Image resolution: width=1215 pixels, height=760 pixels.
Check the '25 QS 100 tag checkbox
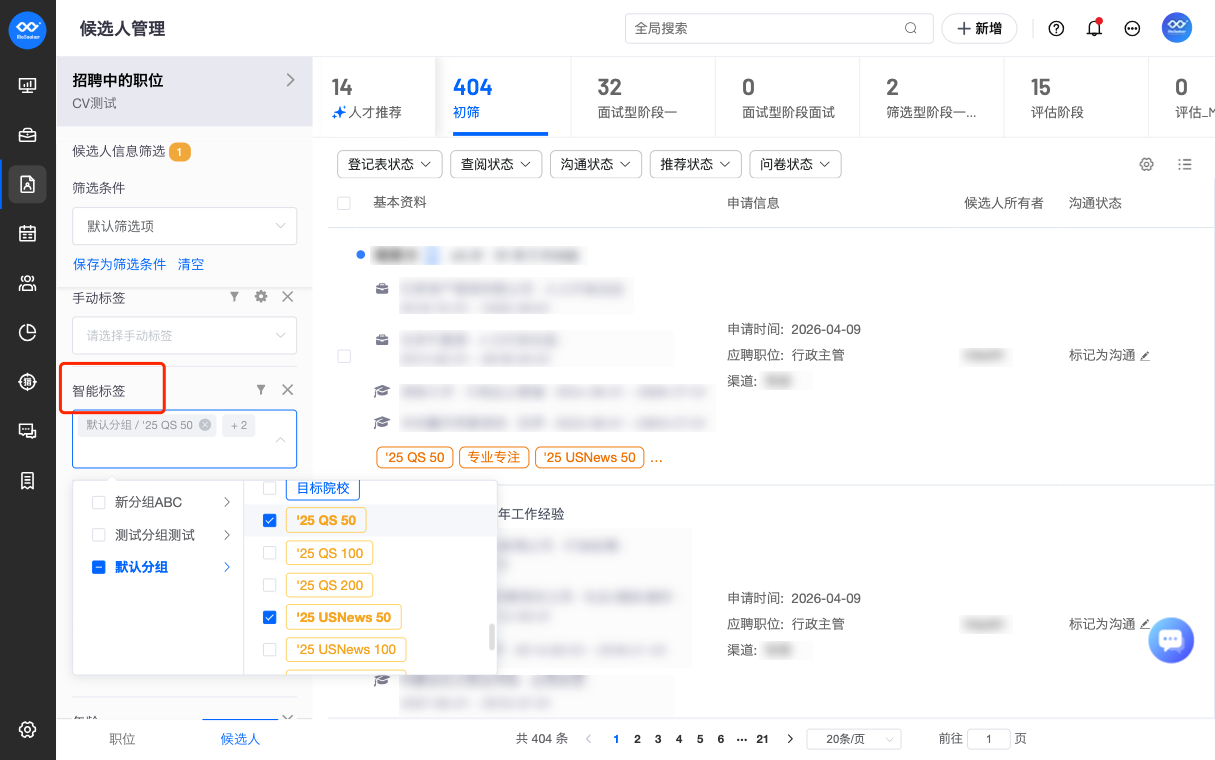pyautogui.click(x=269, y=553)
